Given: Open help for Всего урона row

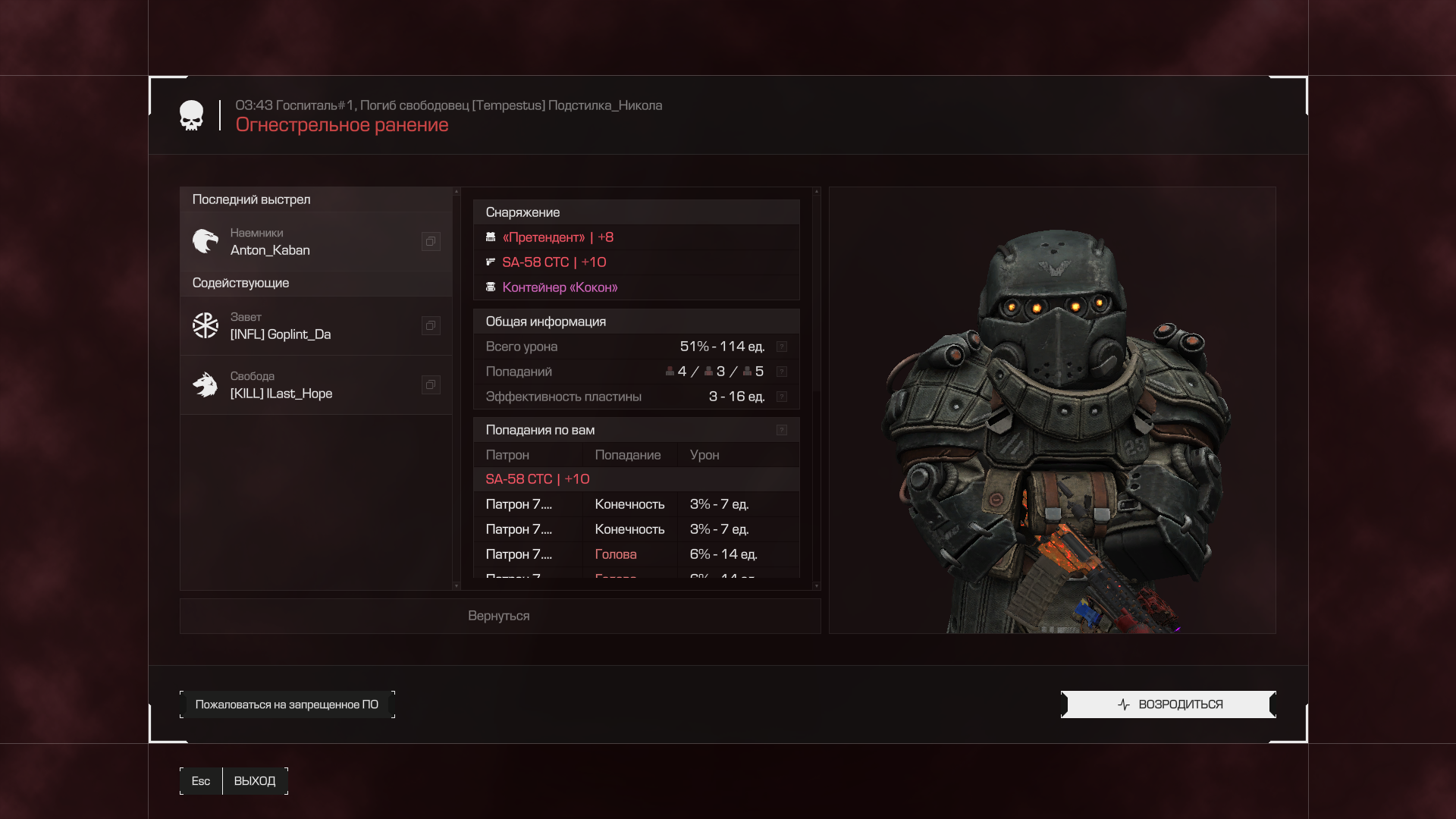Looking at the screenshot, I should pyautogui.click(x=782, y=347).
